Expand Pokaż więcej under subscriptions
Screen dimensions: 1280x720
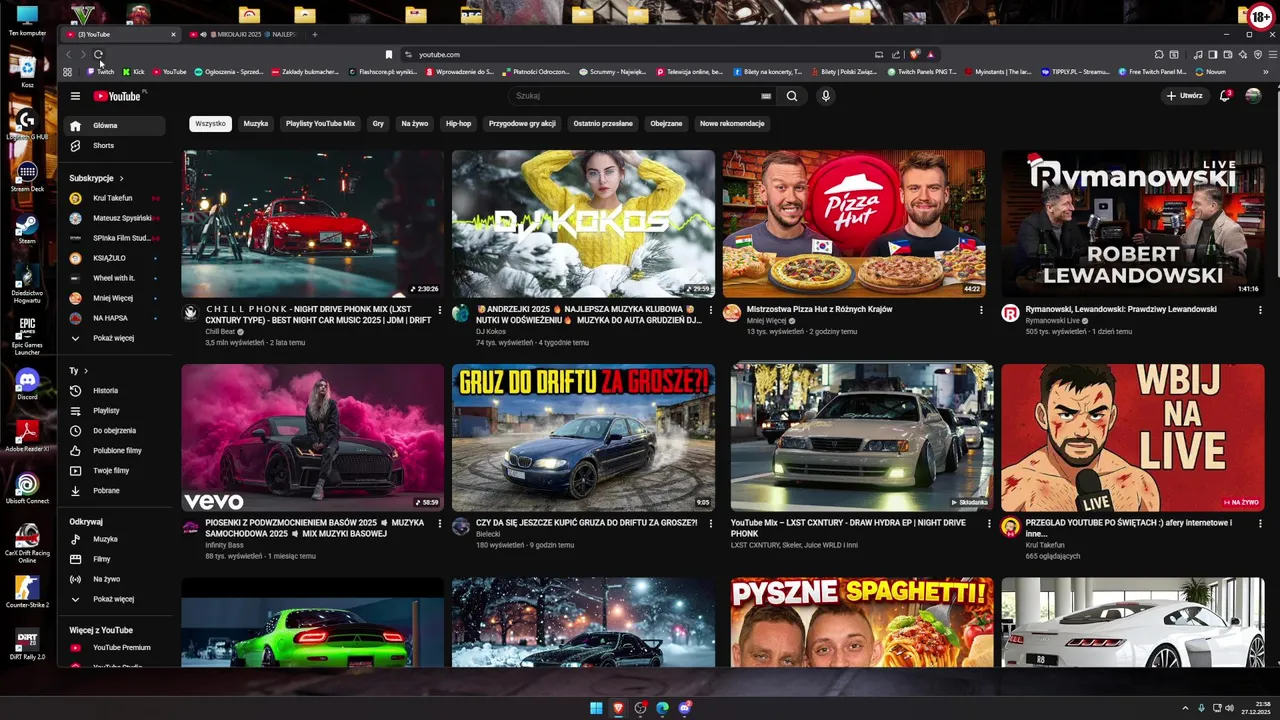pos(115,338)
